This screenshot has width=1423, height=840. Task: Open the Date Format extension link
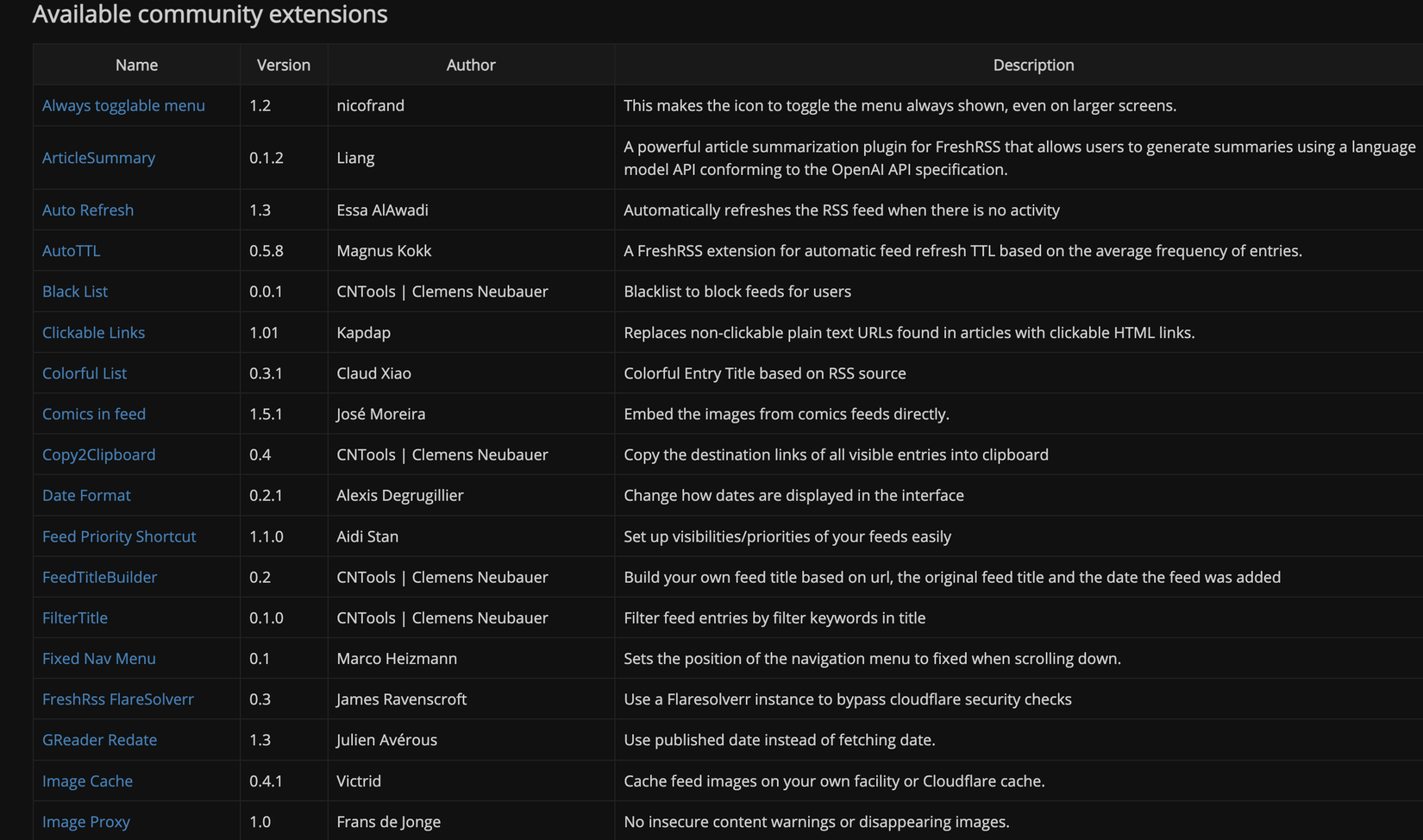pos(86,495)
